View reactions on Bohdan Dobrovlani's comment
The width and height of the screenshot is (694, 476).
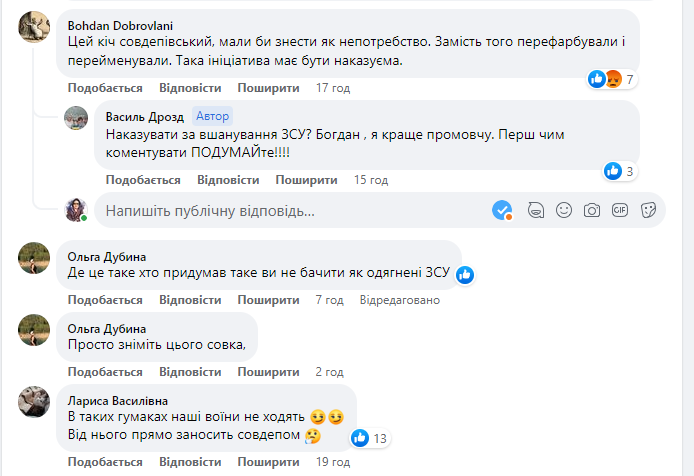(x=611, y=79)
